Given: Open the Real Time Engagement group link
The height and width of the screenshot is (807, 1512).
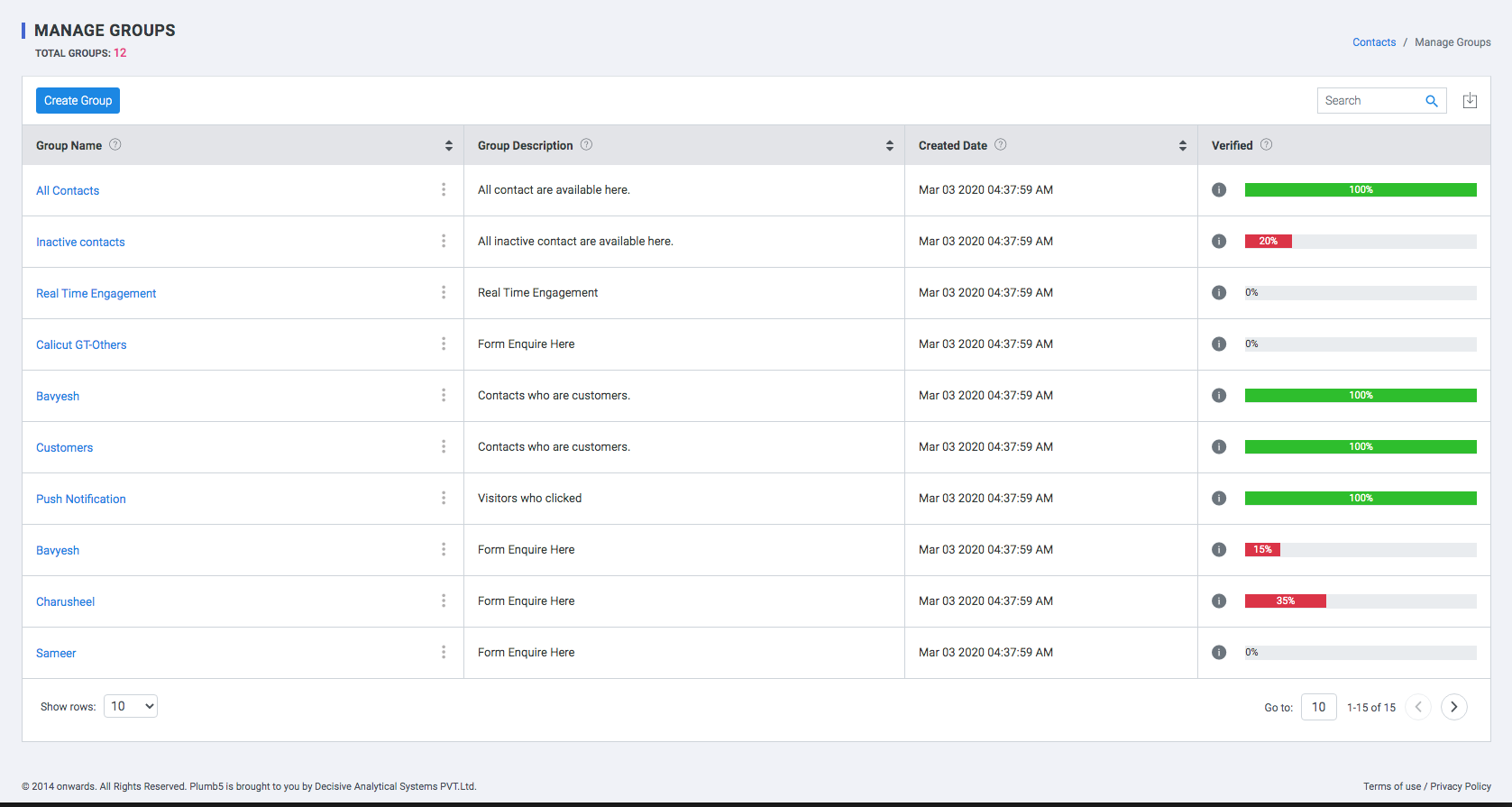Looking at the screenshot, I should pos(96,293).
